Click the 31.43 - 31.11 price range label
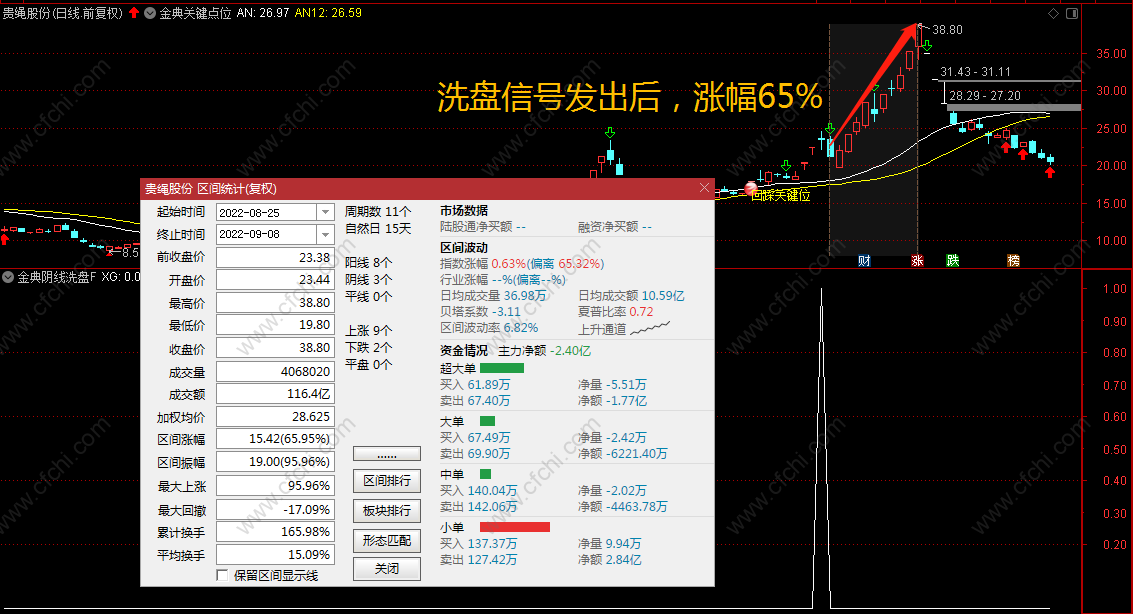The image size is (1133, 614). click(975, 72)
